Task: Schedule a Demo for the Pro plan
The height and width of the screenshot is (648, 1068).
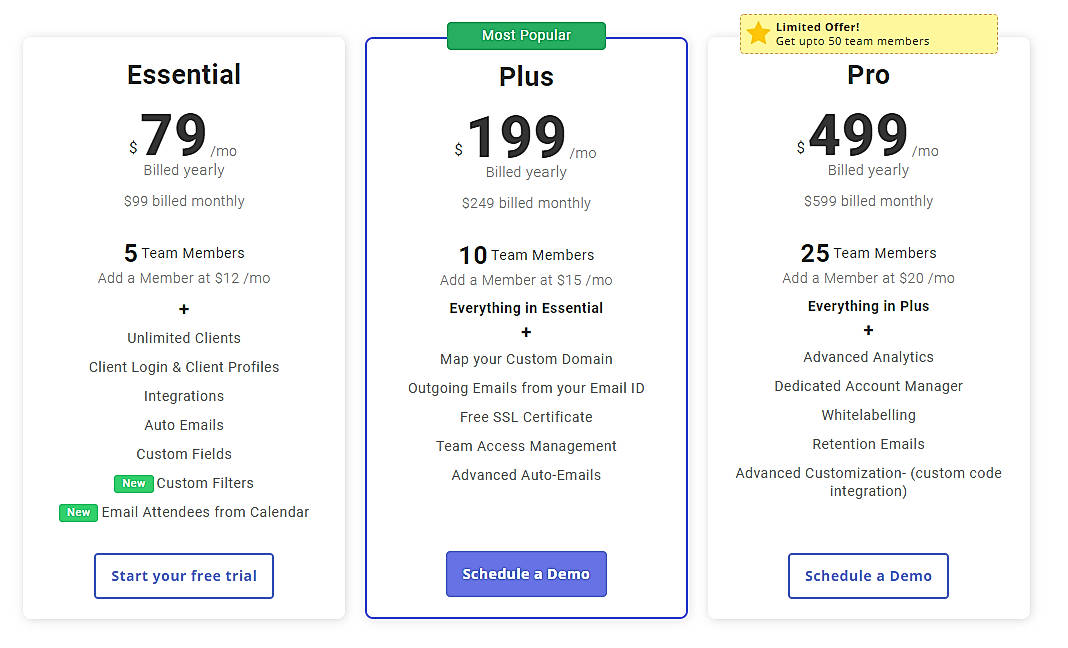Action: [868, 576]
